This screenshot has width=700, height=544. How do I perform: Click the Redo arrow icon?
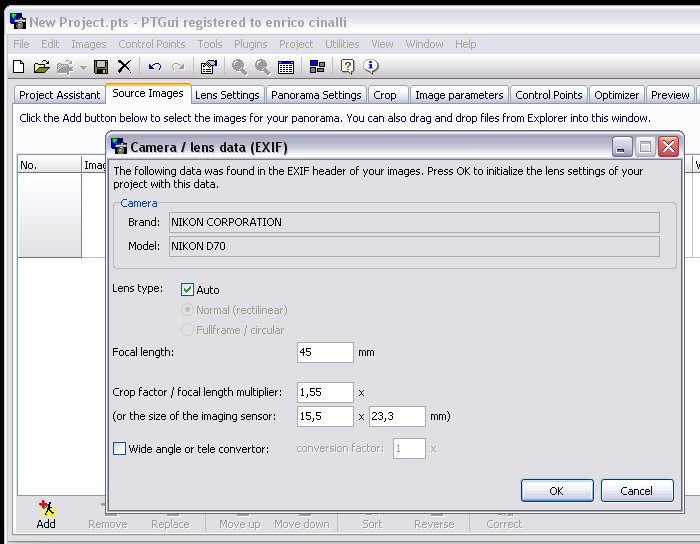(178, 67)
